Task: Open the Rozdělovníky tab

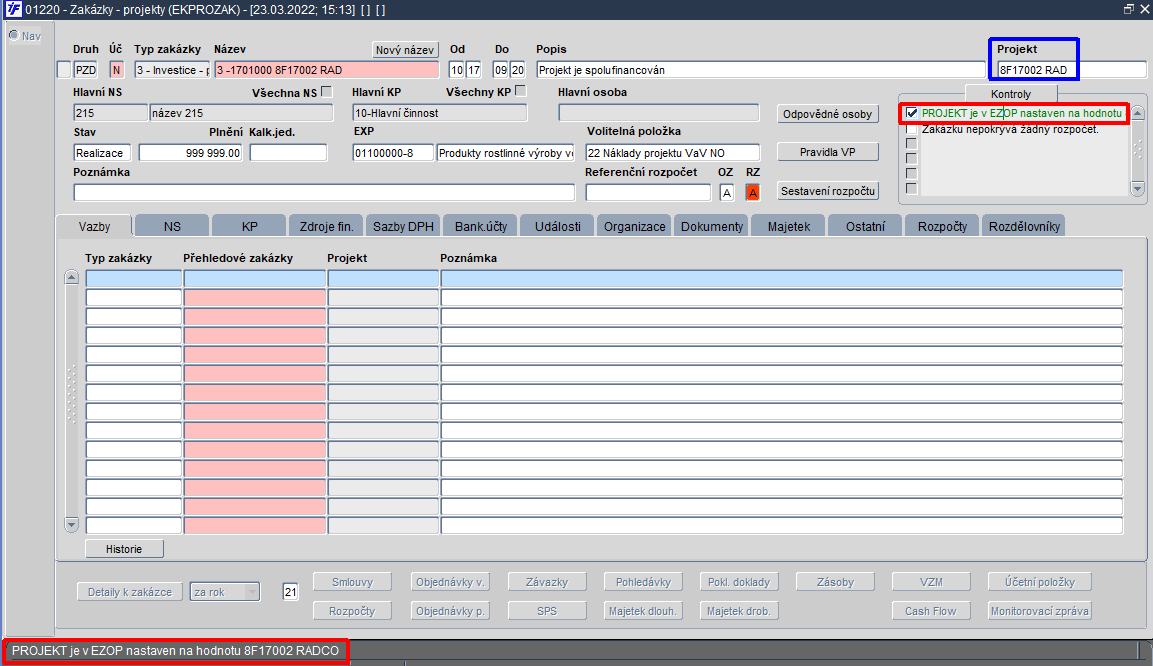Action: tap(1024, 226)
